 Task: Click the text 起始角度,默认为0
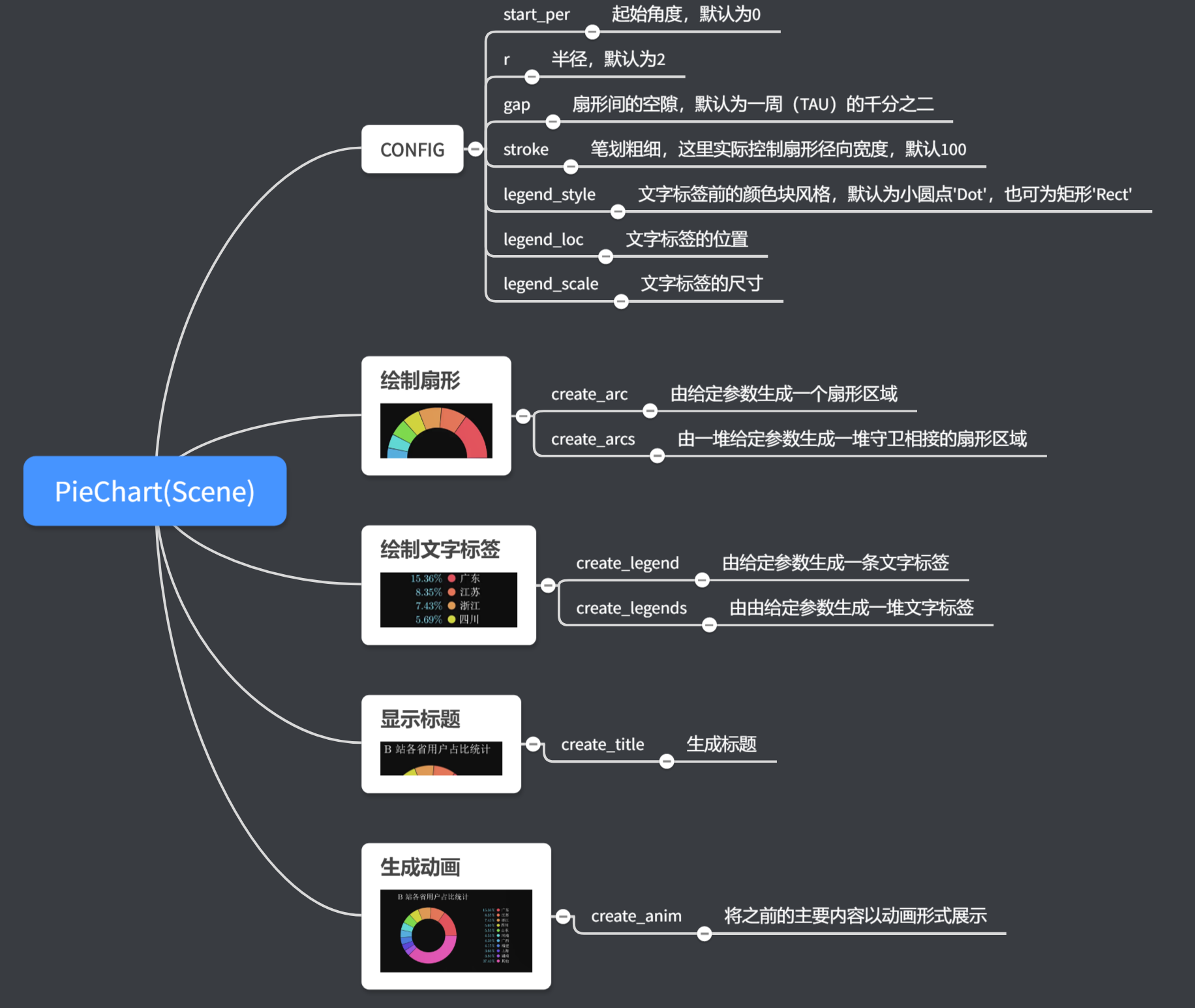click(686, 14)
